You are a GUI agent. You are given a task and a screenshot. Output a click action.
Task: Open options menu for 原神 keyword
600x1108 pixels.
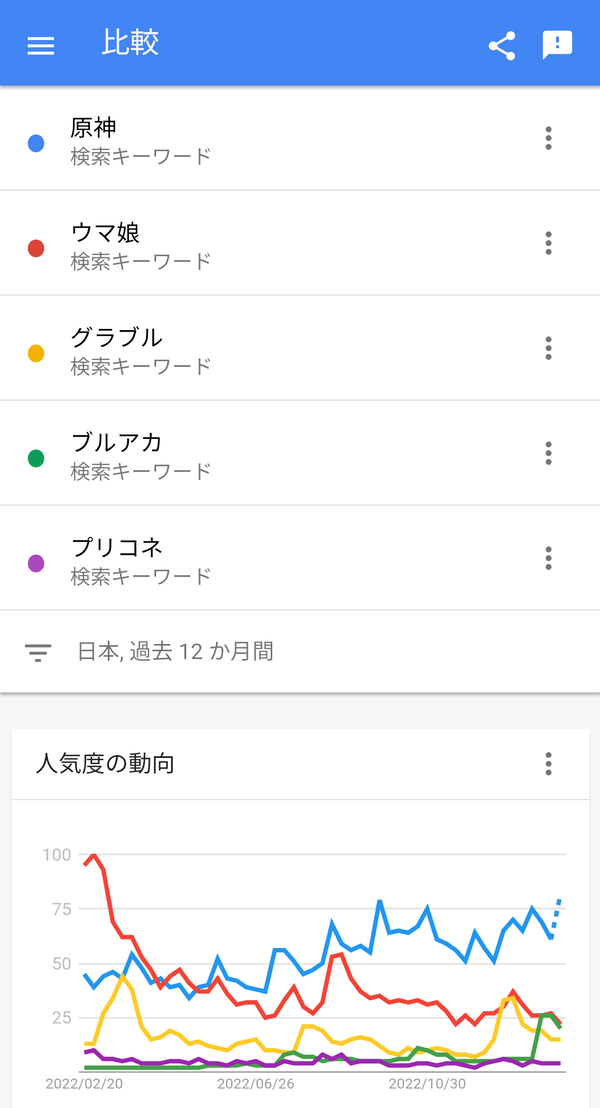click(x=548, y=138)
